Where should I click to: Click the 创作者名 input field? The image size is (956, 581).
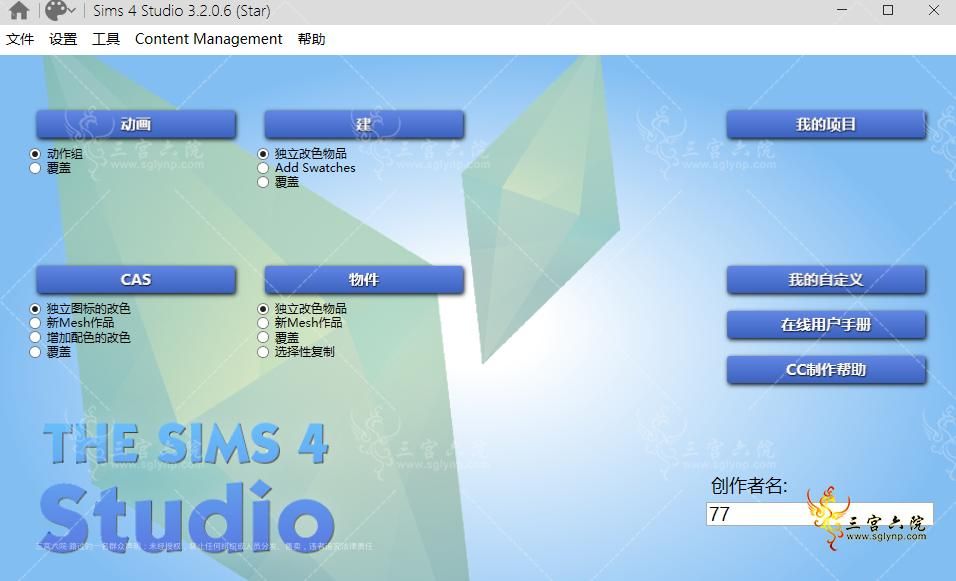pos(819,514)
